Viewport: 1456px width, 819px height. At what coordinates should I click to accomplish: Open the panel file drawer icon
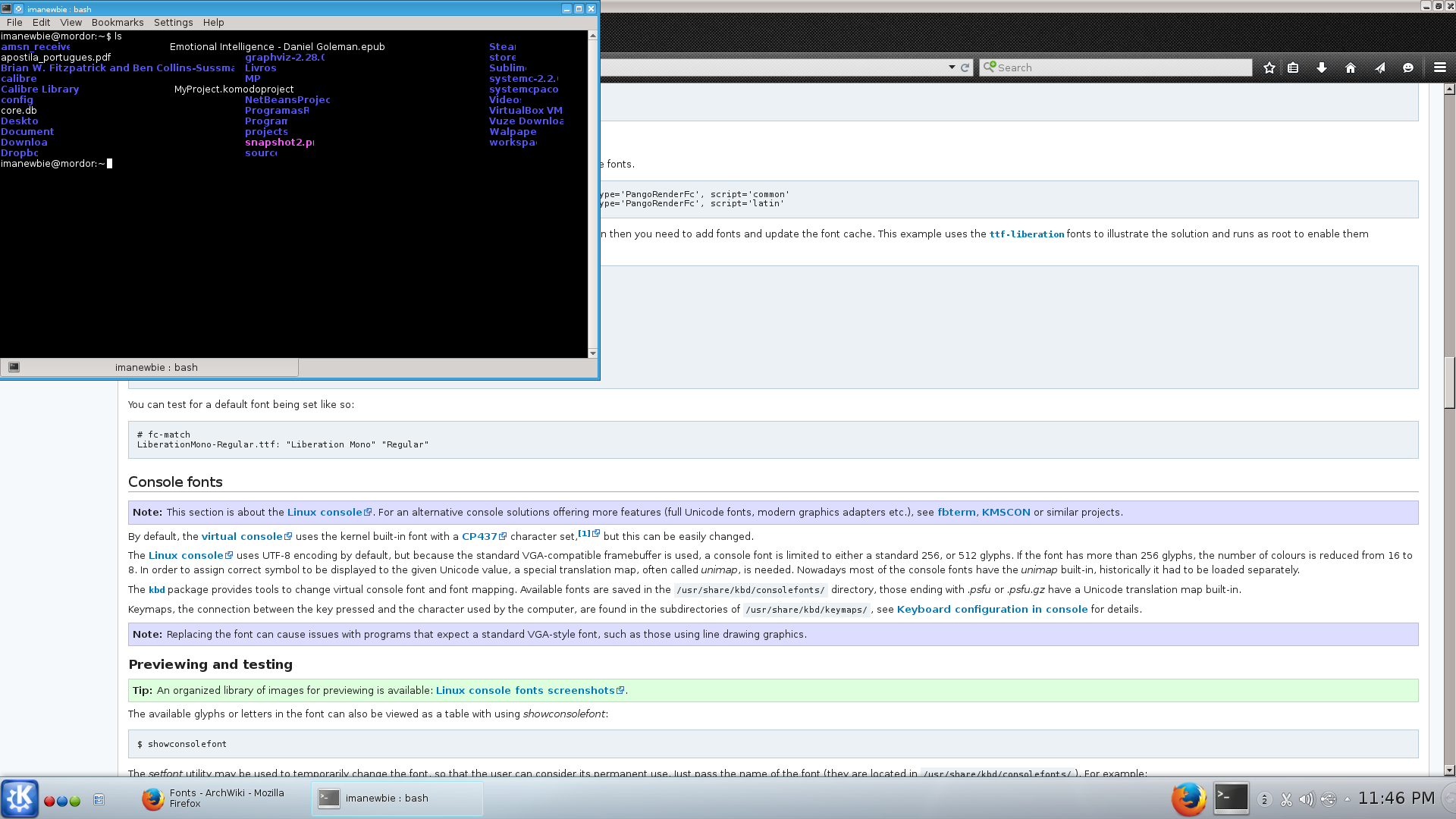[x=99, y=799]
